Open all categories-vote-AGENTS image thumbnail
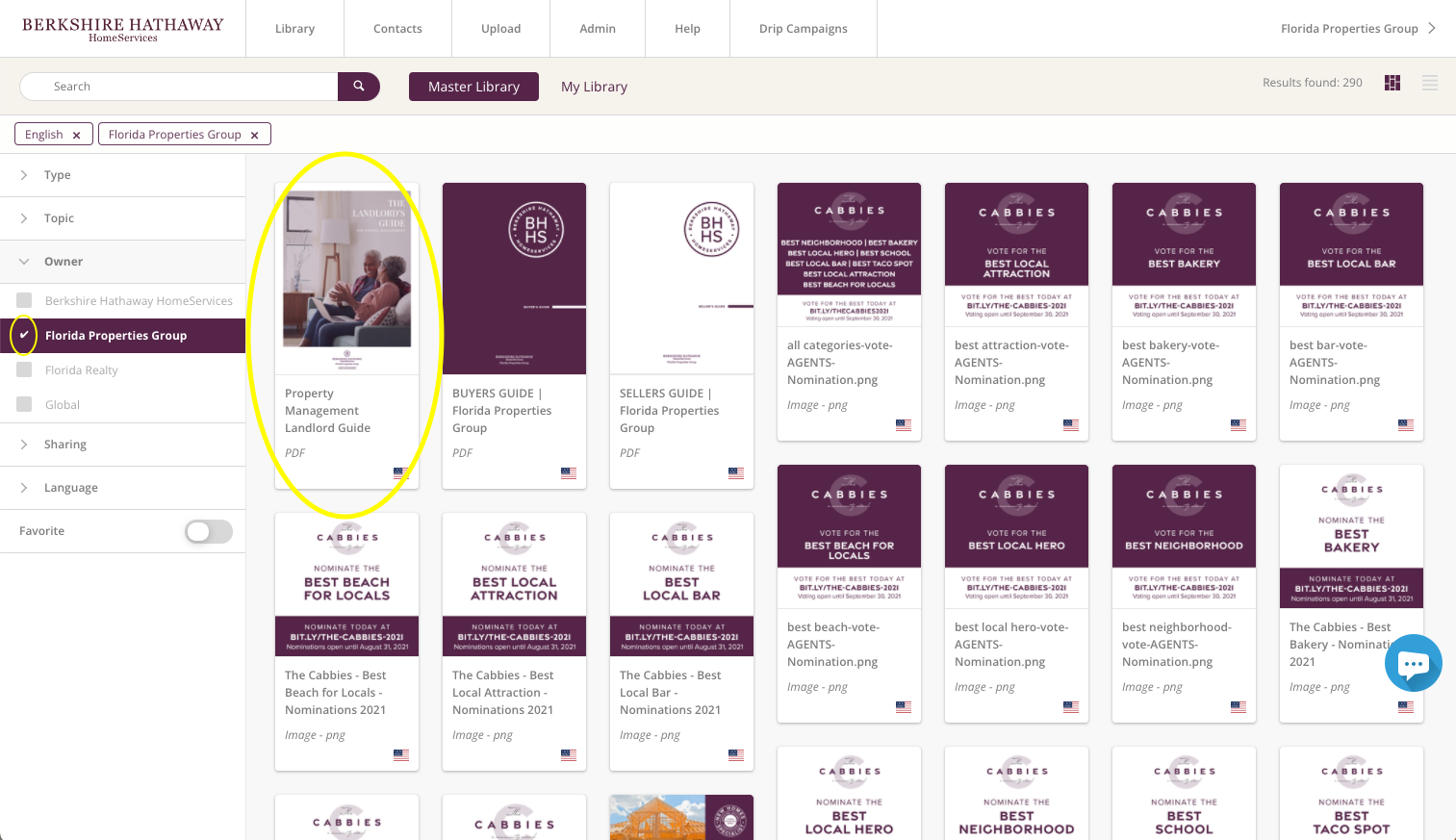Screen dimensions: 1456x840 (x=849, y=254)
